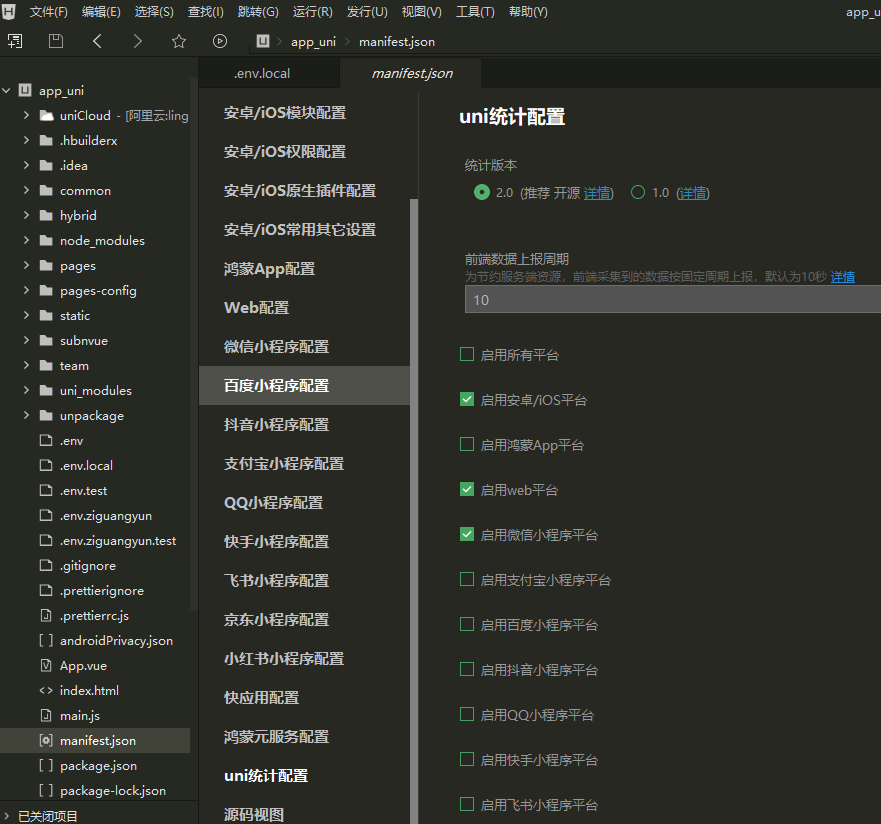This screenshot has width=881, height=824.
Task: Uncheck 启用安卓/iOS平台 checkbox
Action: (x=467, y=399)
